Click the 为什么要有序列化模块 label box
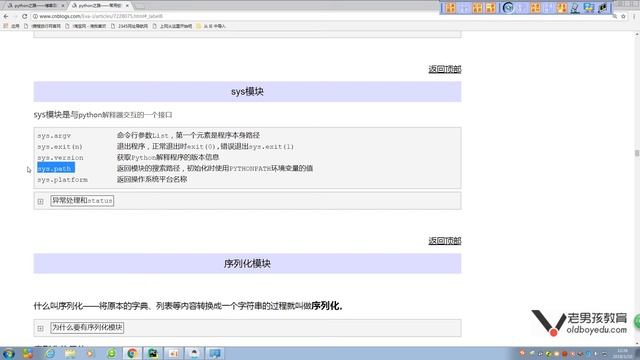This screenshot has width=640, height=360. point(87,327)
